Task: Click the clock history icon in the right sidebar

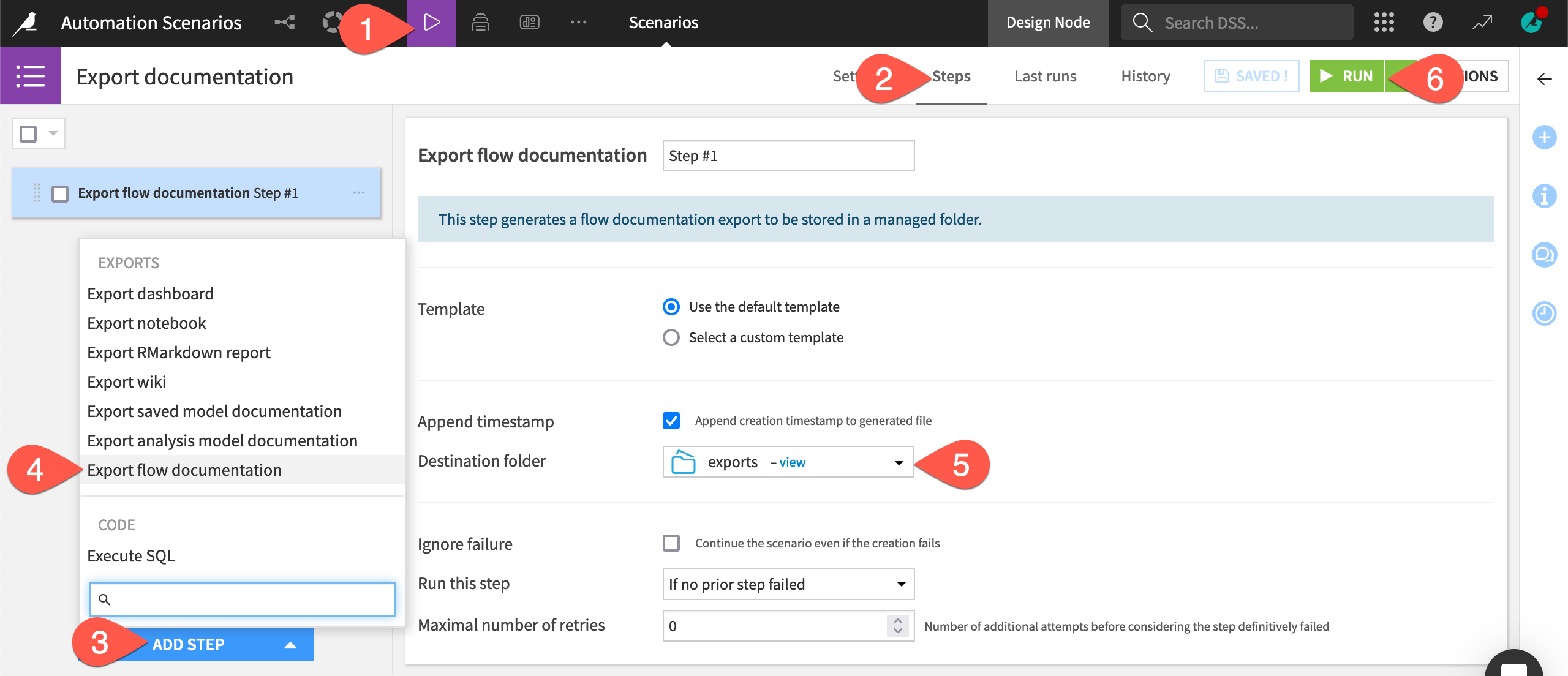Action: (1545, 314)
